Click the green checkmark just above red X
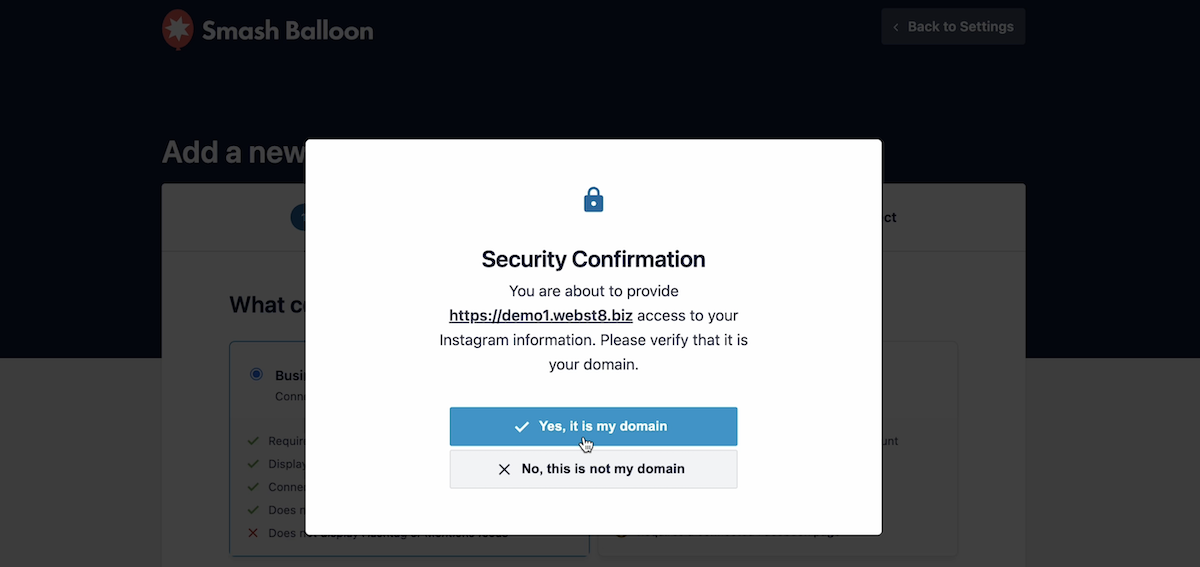Screen dimensions: 1200x567 tap(254, 510)
